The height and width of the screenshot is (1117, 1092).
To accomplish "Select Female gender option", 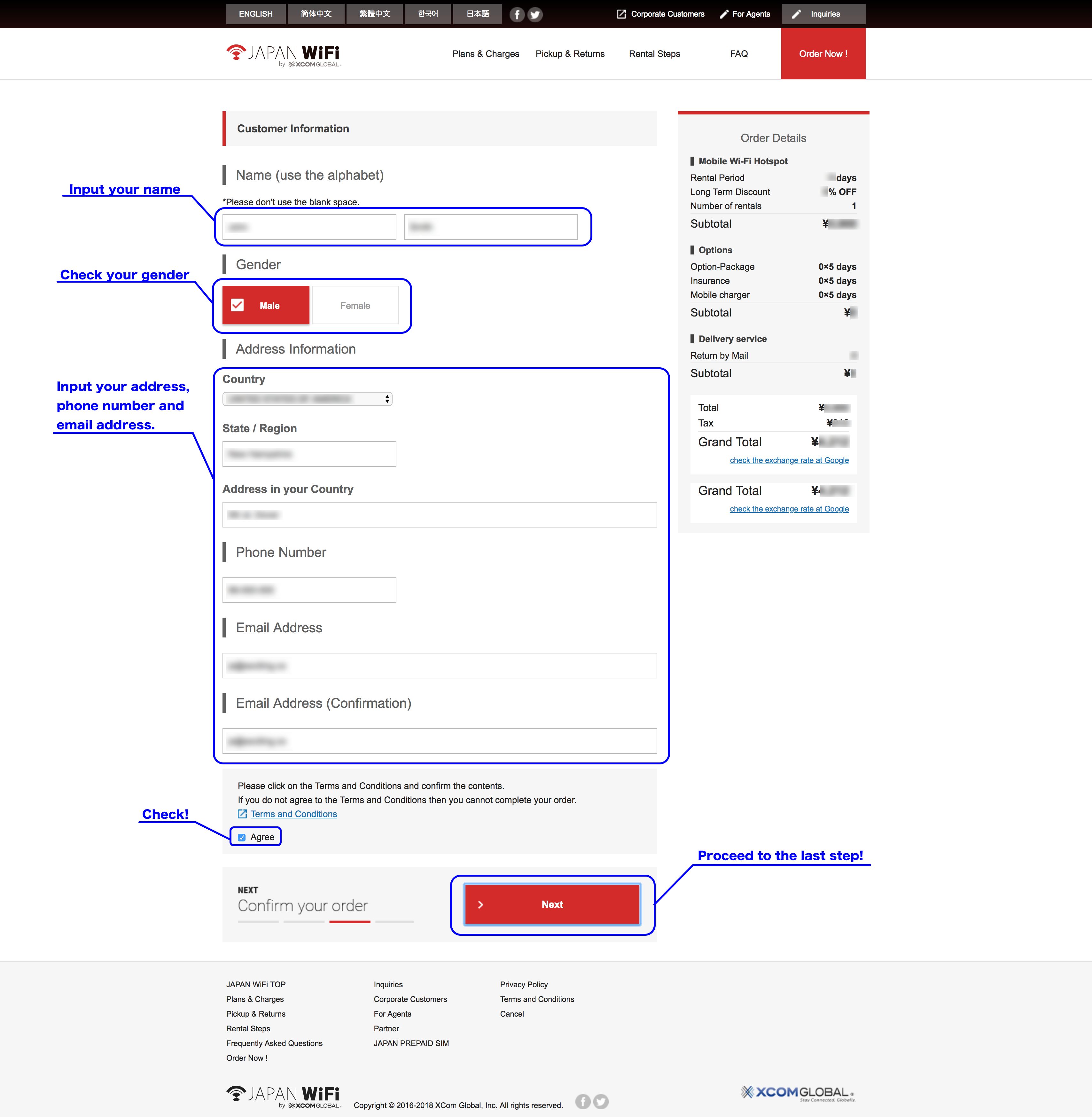I will [355, 305].
